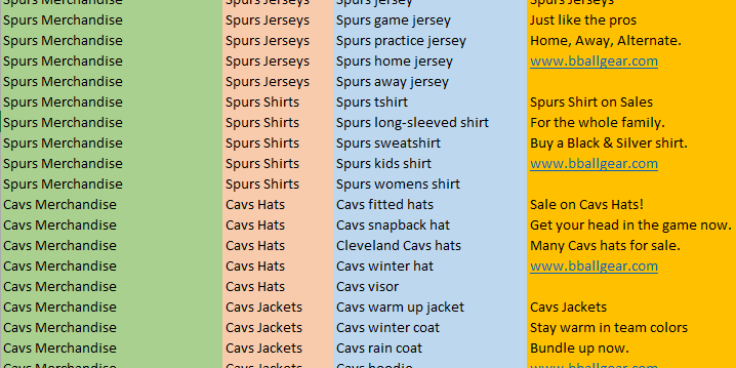The width and height of the screenshot is (736, 368).
Task: Click the 'Sale on Cavs Hats!' headline cell
Action: pos(631,205)
